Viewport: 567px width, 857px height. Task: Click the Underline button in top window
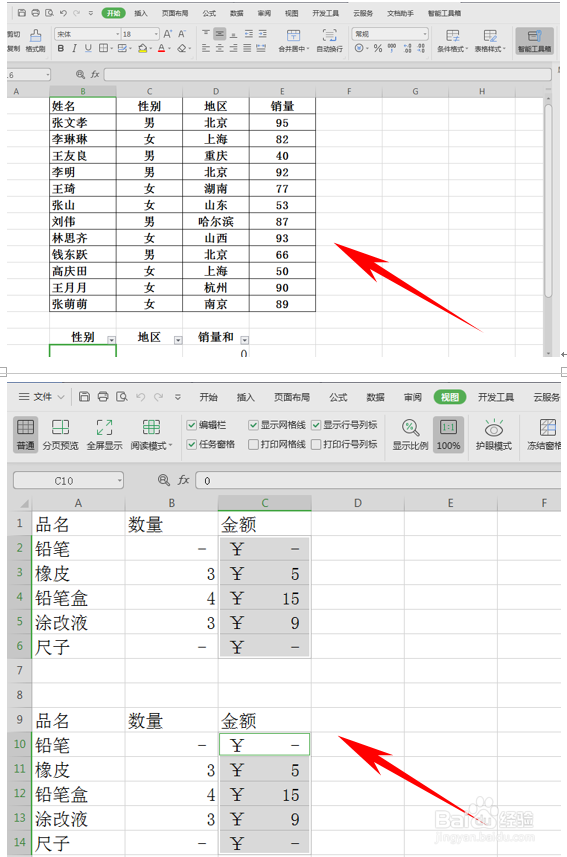coord(88,48)
